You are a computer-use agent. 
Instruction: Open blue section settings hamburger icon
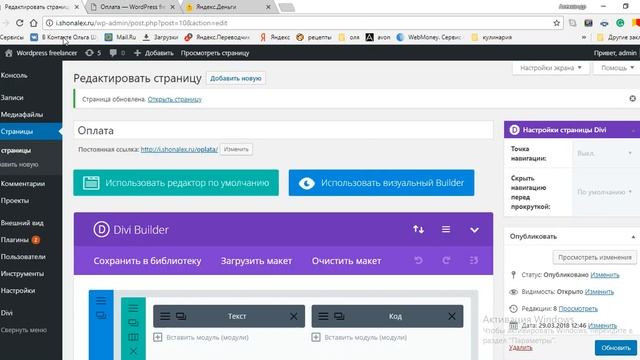101,301
